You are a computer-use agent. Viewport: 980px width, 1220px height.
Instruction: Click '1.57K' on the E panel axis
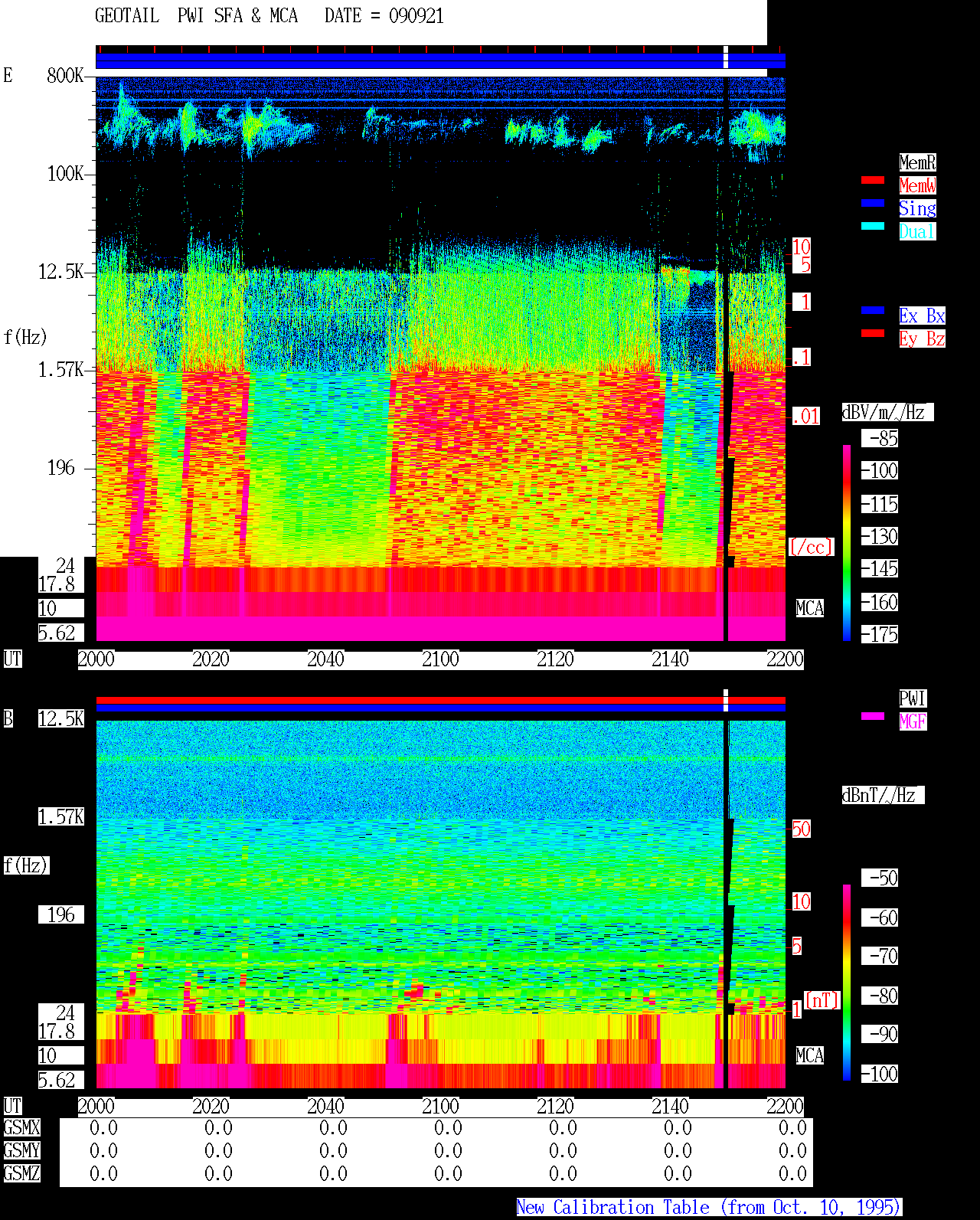[61, 369]
